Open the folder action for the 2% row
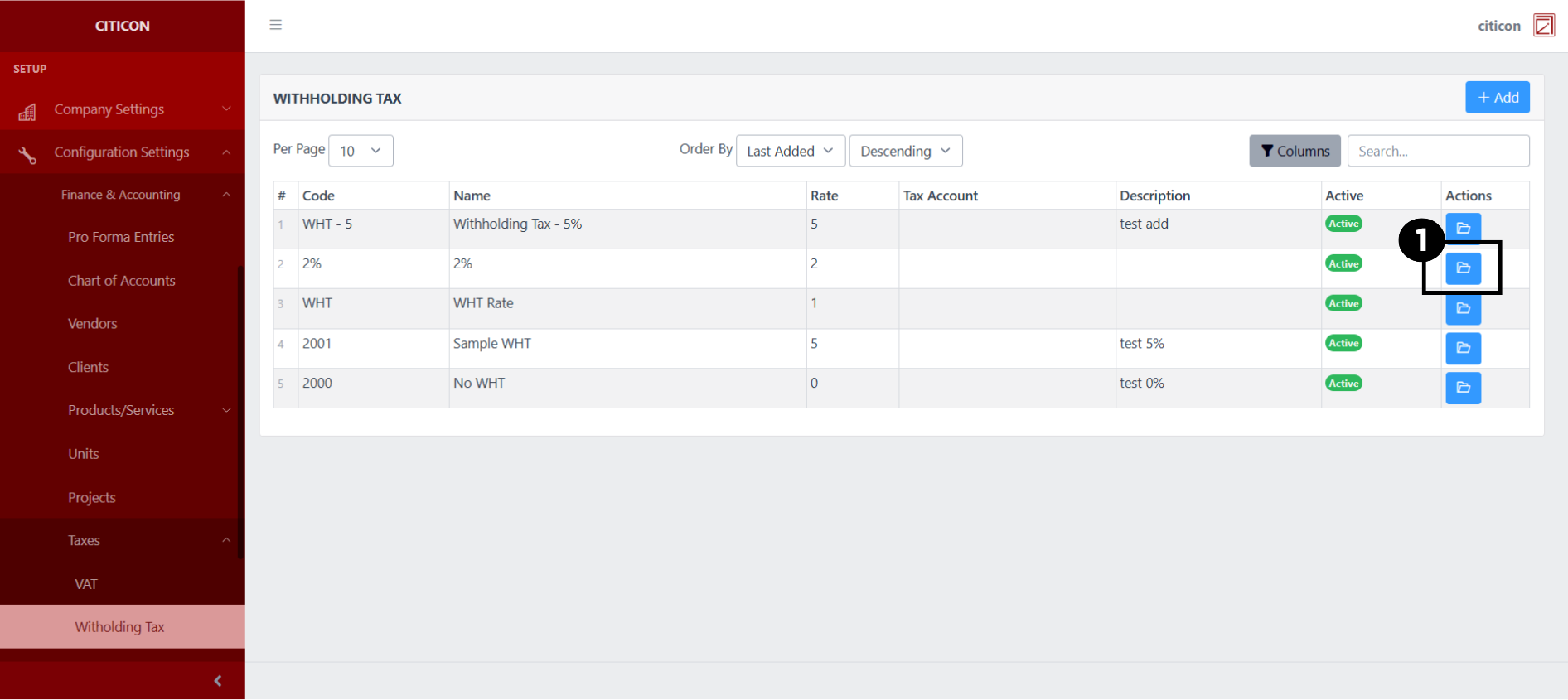This screenshot has height=700, width=1568. [x=1463, y=268]
